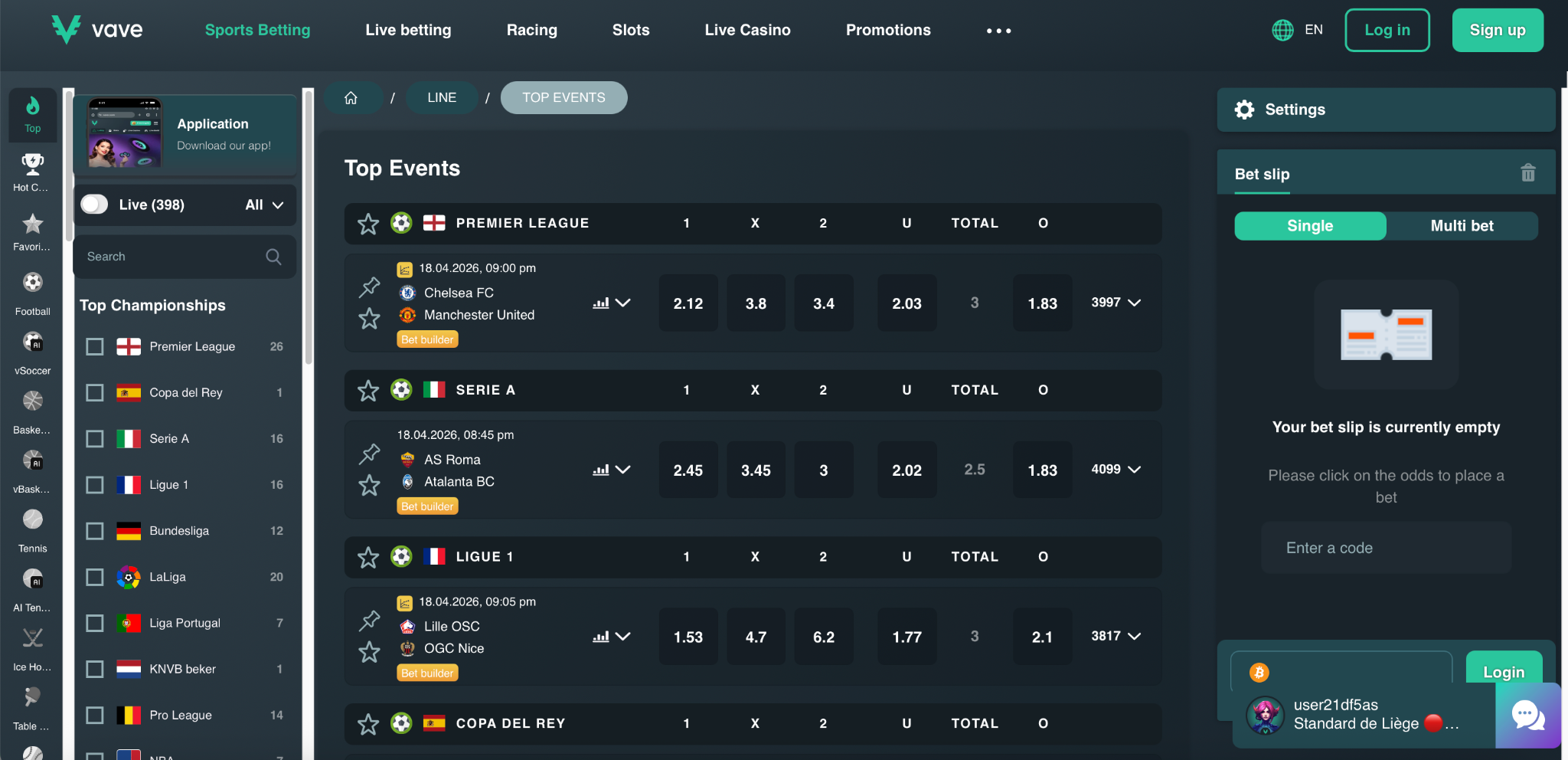Toggle the Live (398) switch
This screenshot has width=1568, height=760.
[x=95, y=205]
